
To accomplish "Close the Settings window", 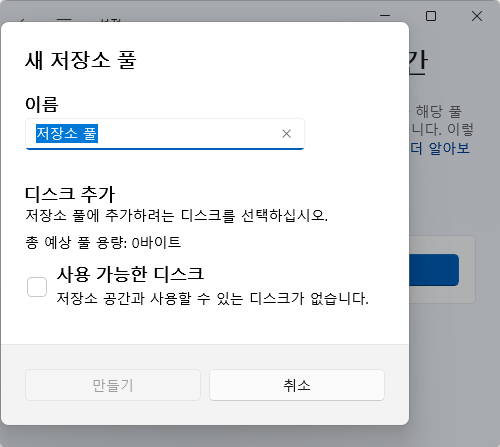I will tap(477, 16).
